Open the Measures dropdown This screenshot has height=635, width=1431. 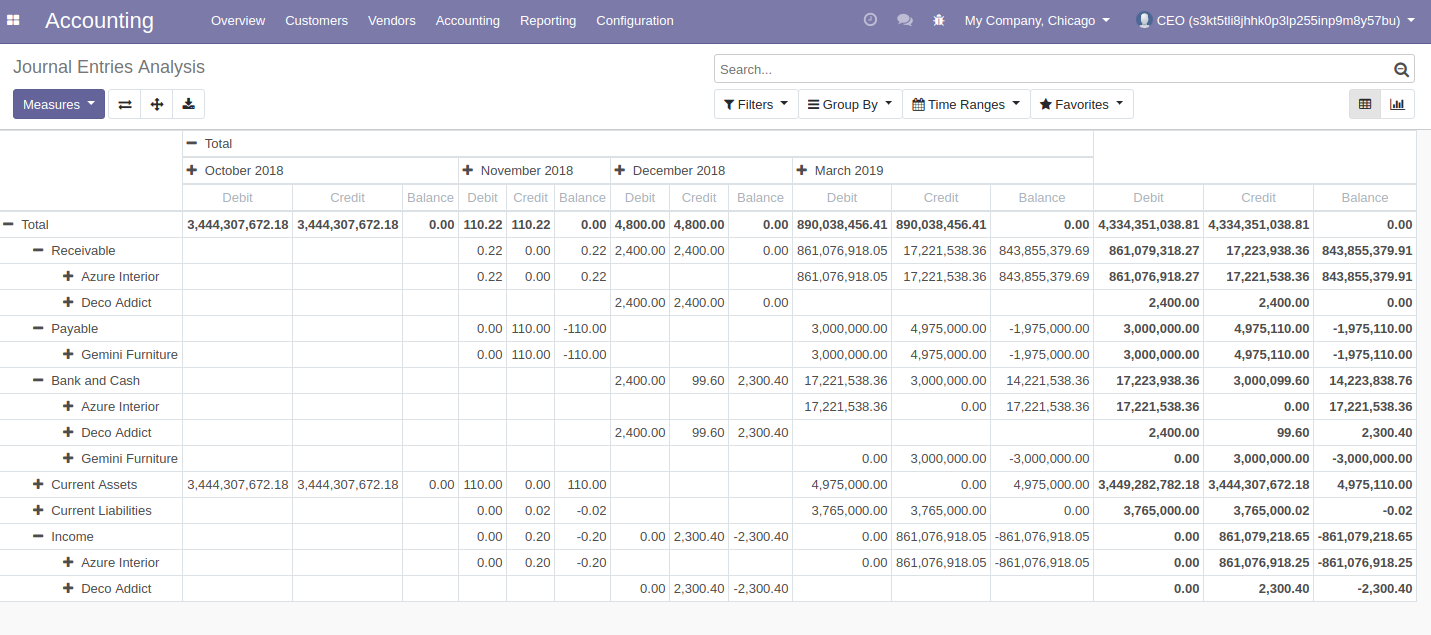(x=58, y=103)
